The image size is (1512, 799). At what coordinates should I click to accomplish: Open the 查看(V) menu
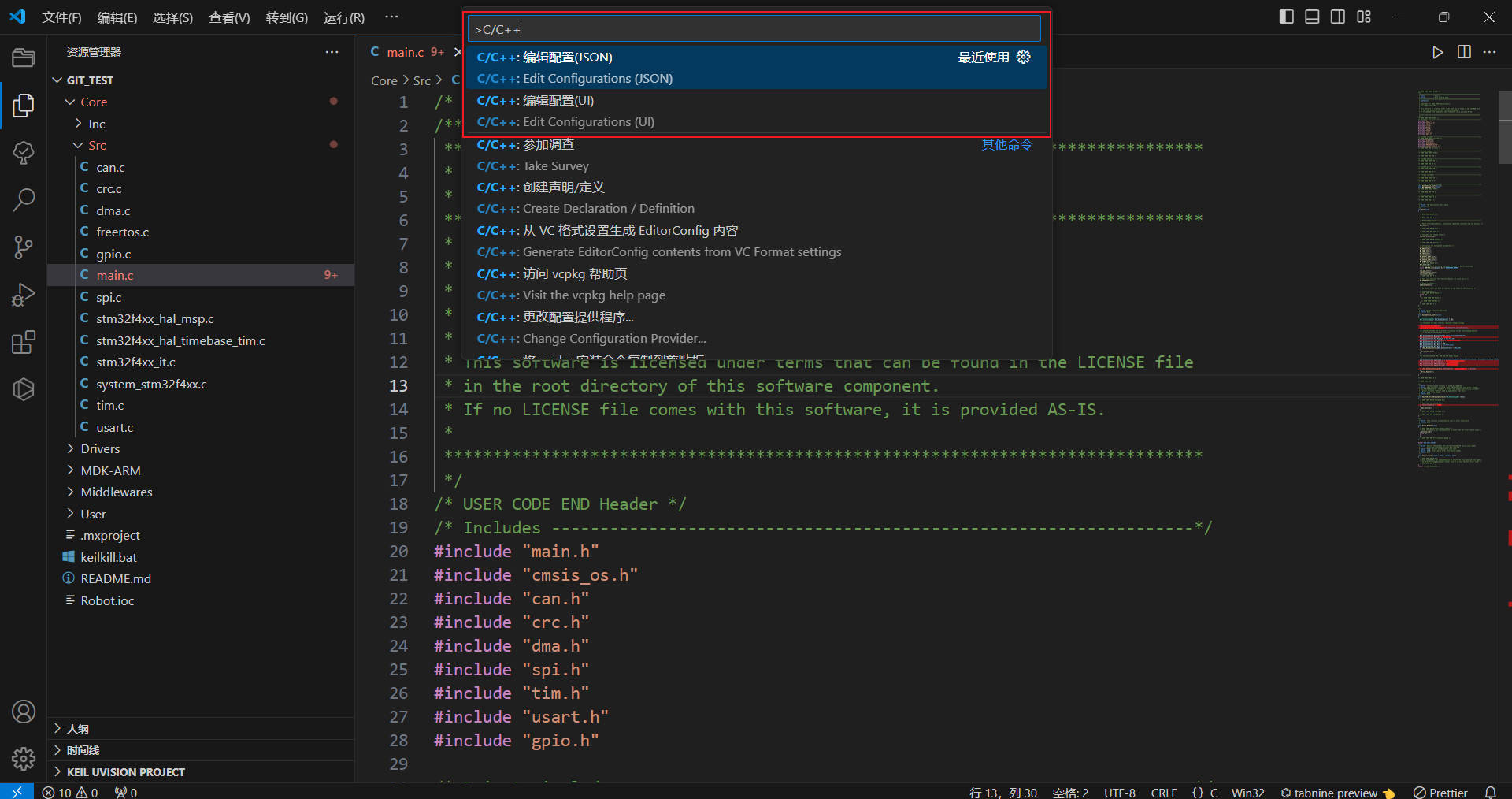(x=228, y=17)
